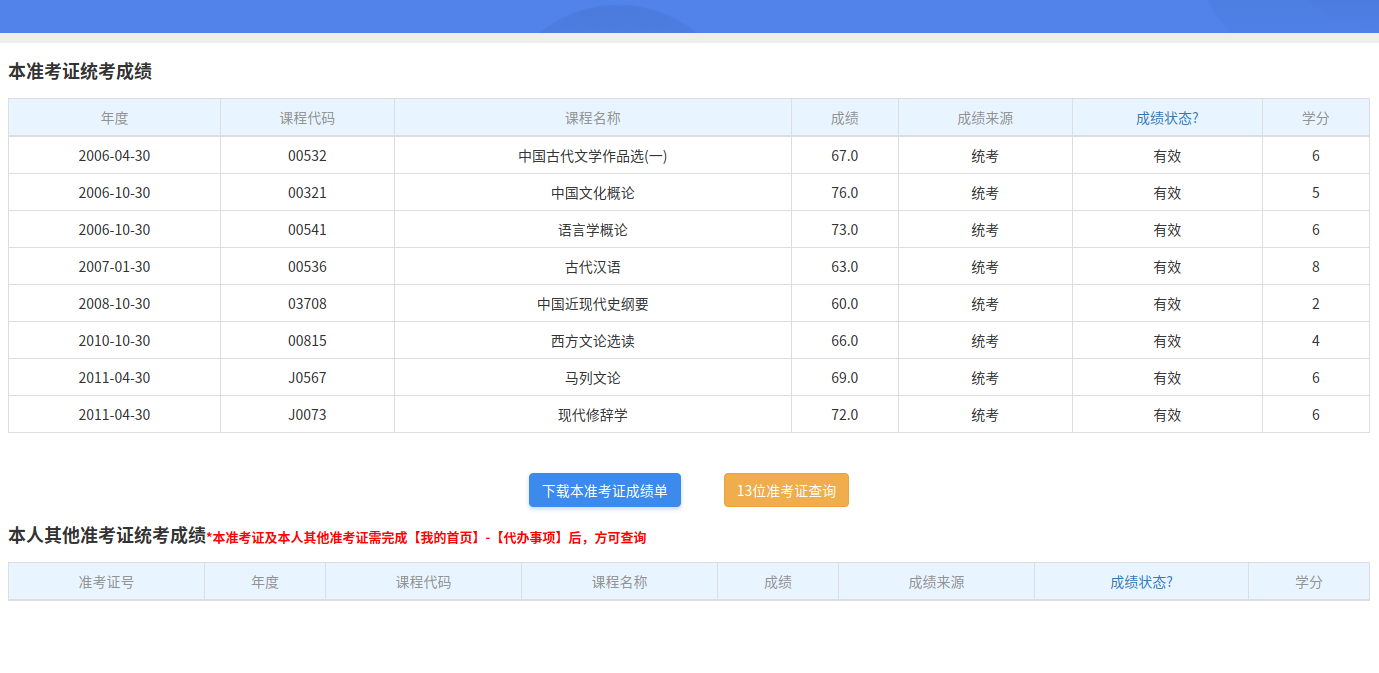Click the 本准考证统考成绩 section heading
Screen dimensions: 1379x673
(80, 72)
